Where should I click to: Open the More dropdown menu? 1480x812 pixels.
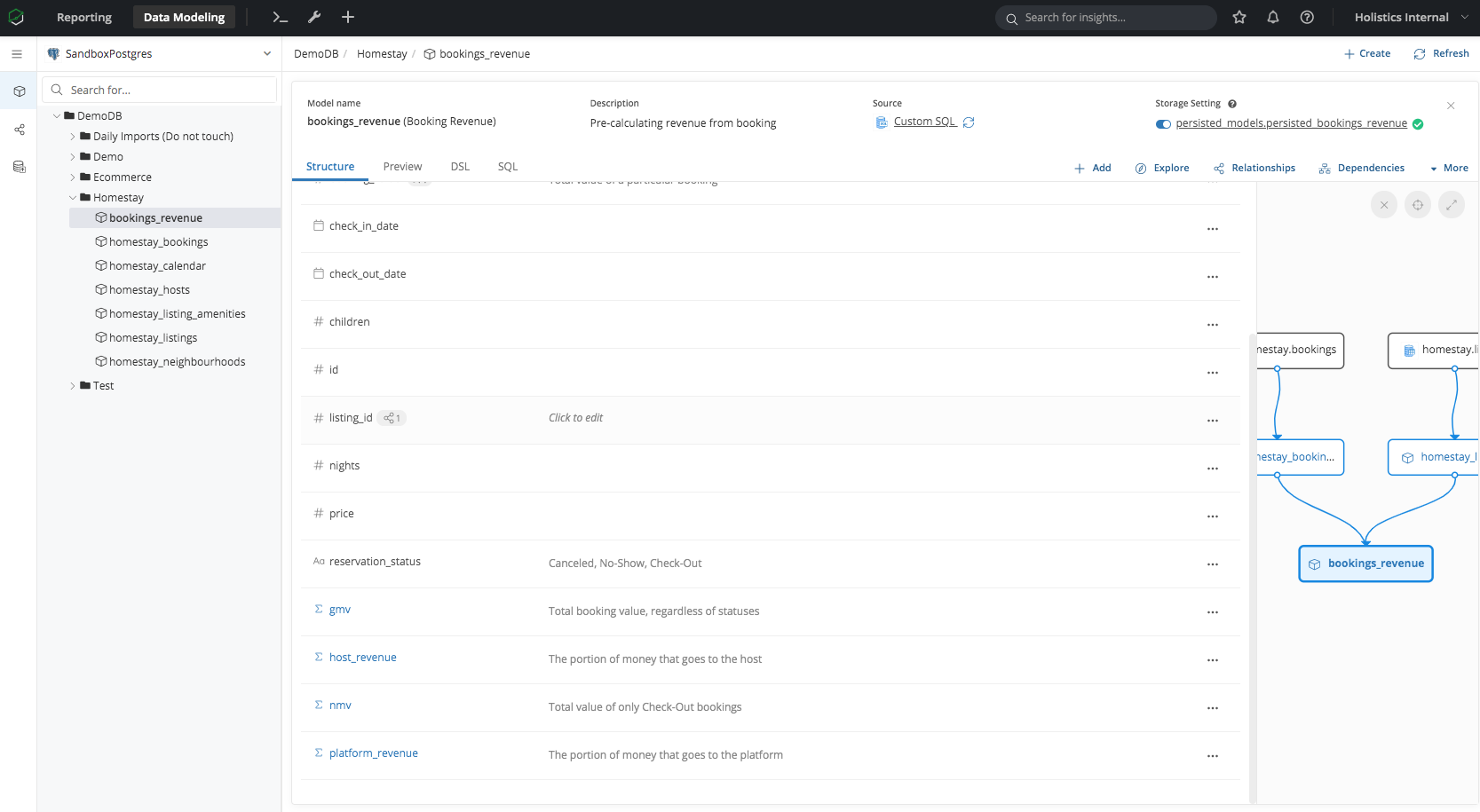(x=1449, y=168)
